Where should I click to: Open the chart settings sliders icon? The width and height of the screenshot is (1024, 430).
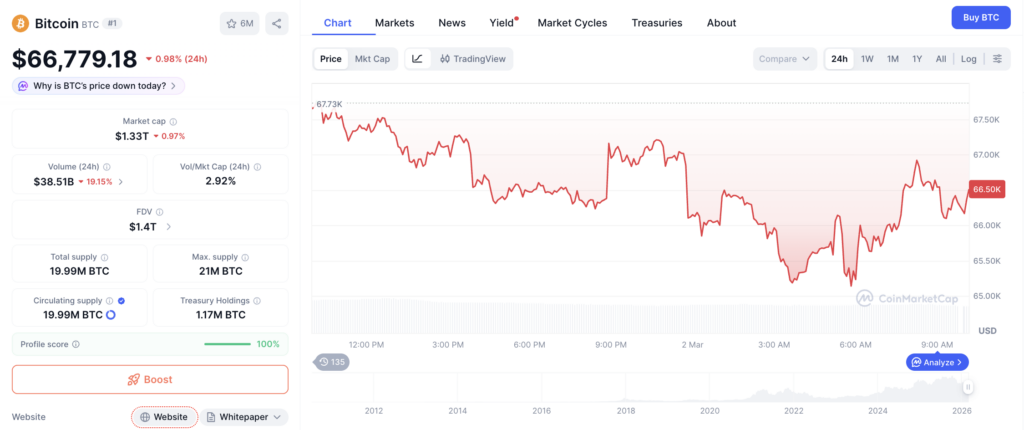tap(997, 59)
